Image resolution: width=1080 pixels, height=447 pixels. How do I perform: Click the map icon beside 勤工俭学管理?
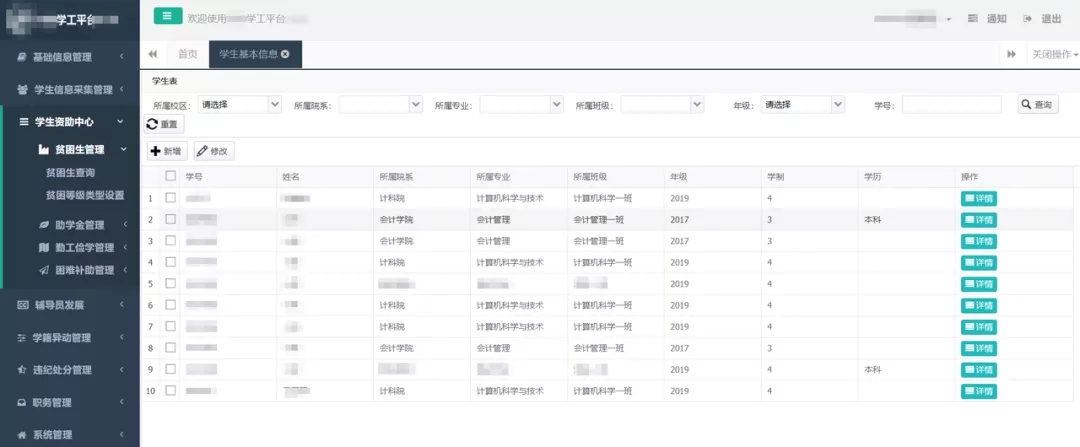point(44,247)
